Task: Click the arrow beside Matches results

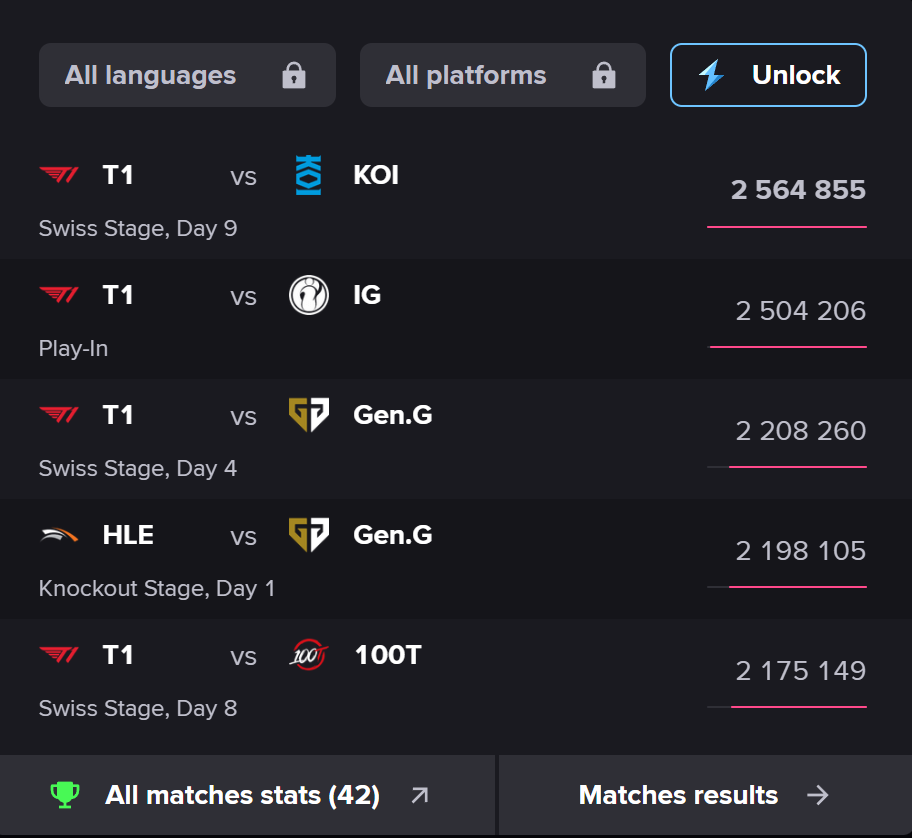Action: (818, 795)
